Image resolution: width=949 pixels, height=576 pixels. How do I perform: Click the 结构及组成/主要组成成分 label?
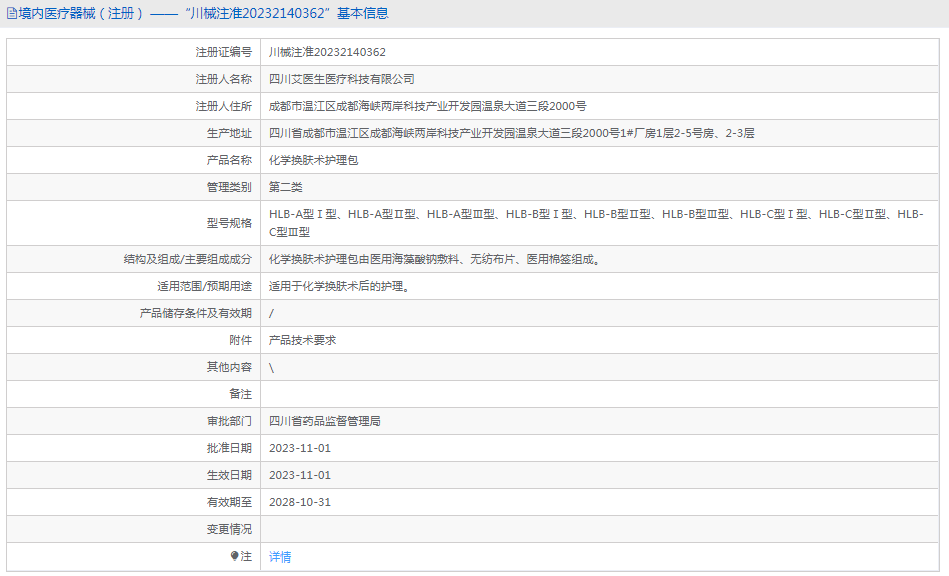pos(188,260)
